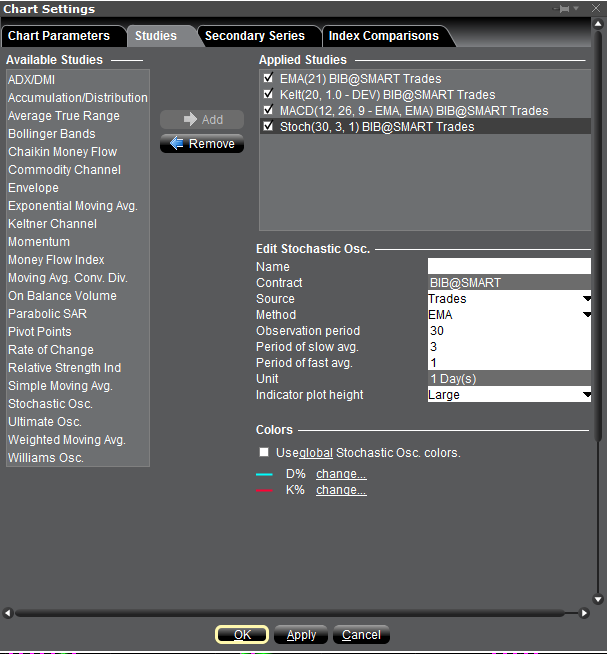Click the Period of slow avg. field
Viewport: 607px width, 654px height.
tap(509, 347)
